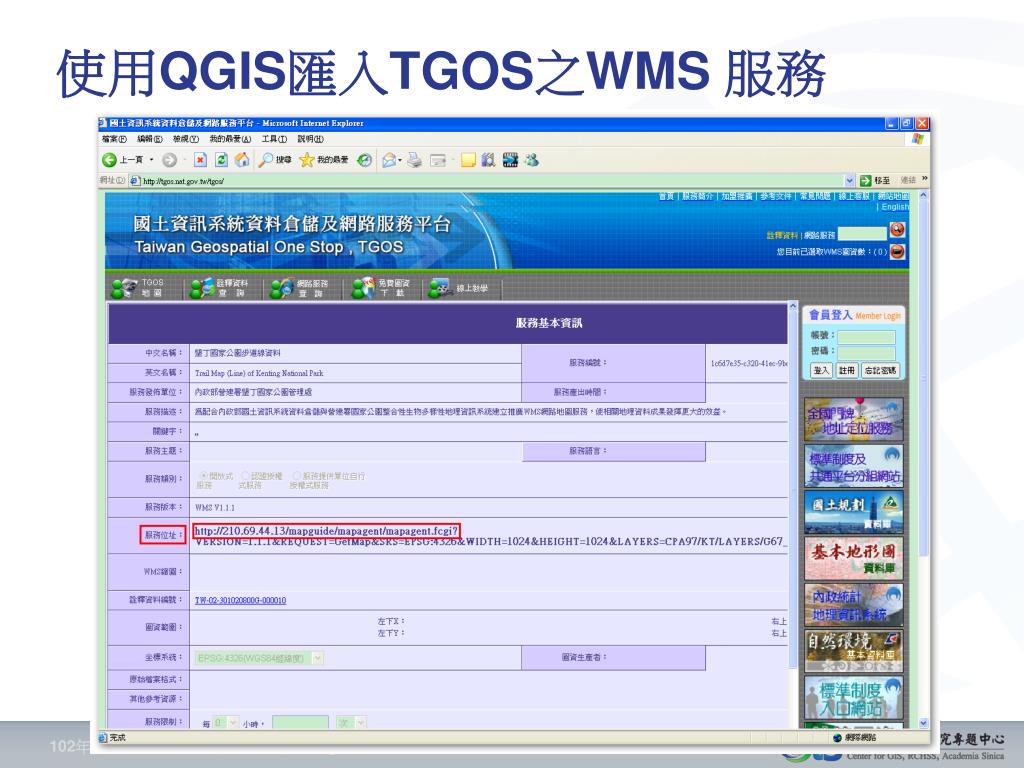Open the 基本地形圖資料庫 banner
The image size is (1024, 768).
(854, 558)
